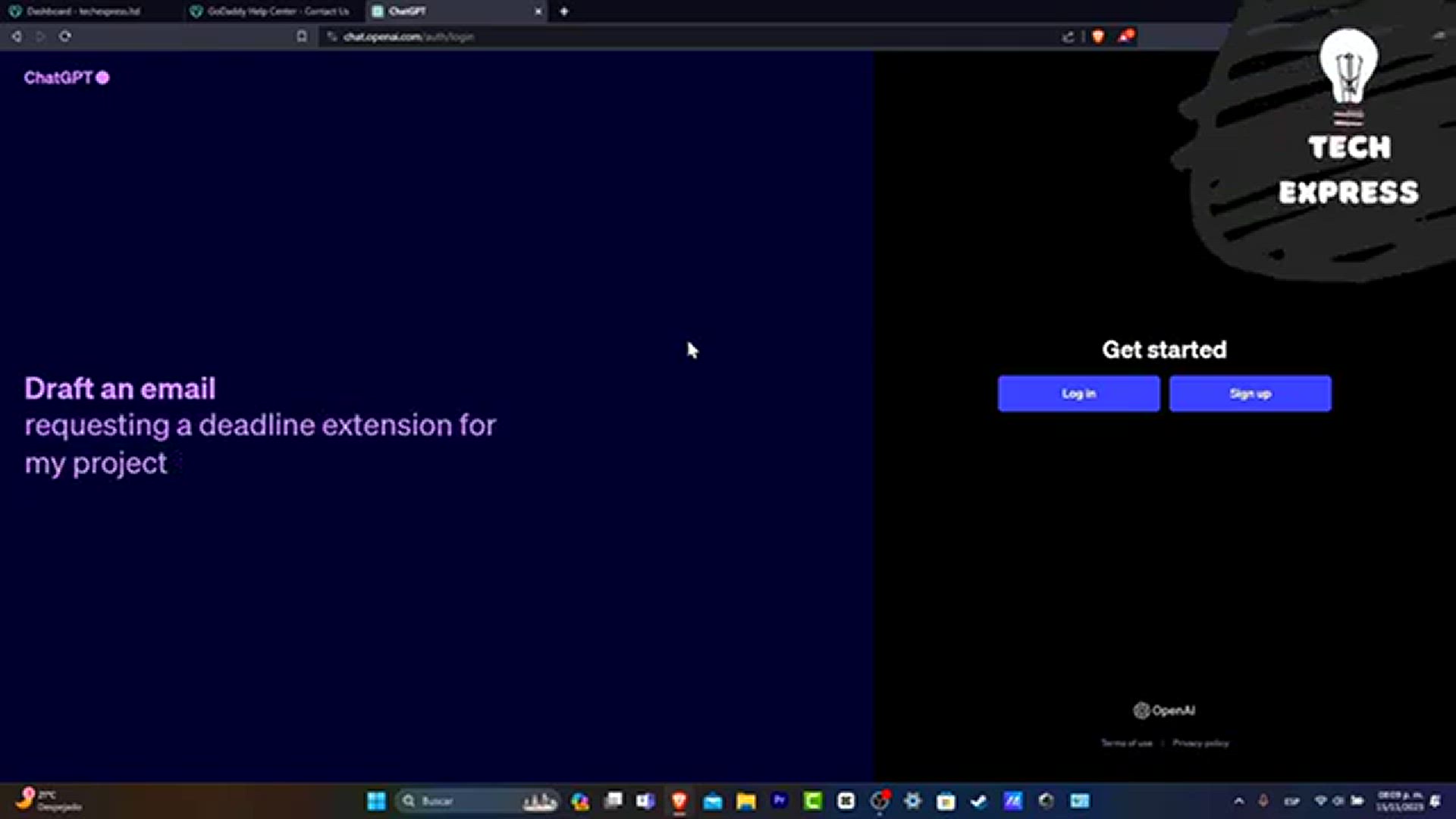Open network settings from Wi-Fi tray icon

1321,801
